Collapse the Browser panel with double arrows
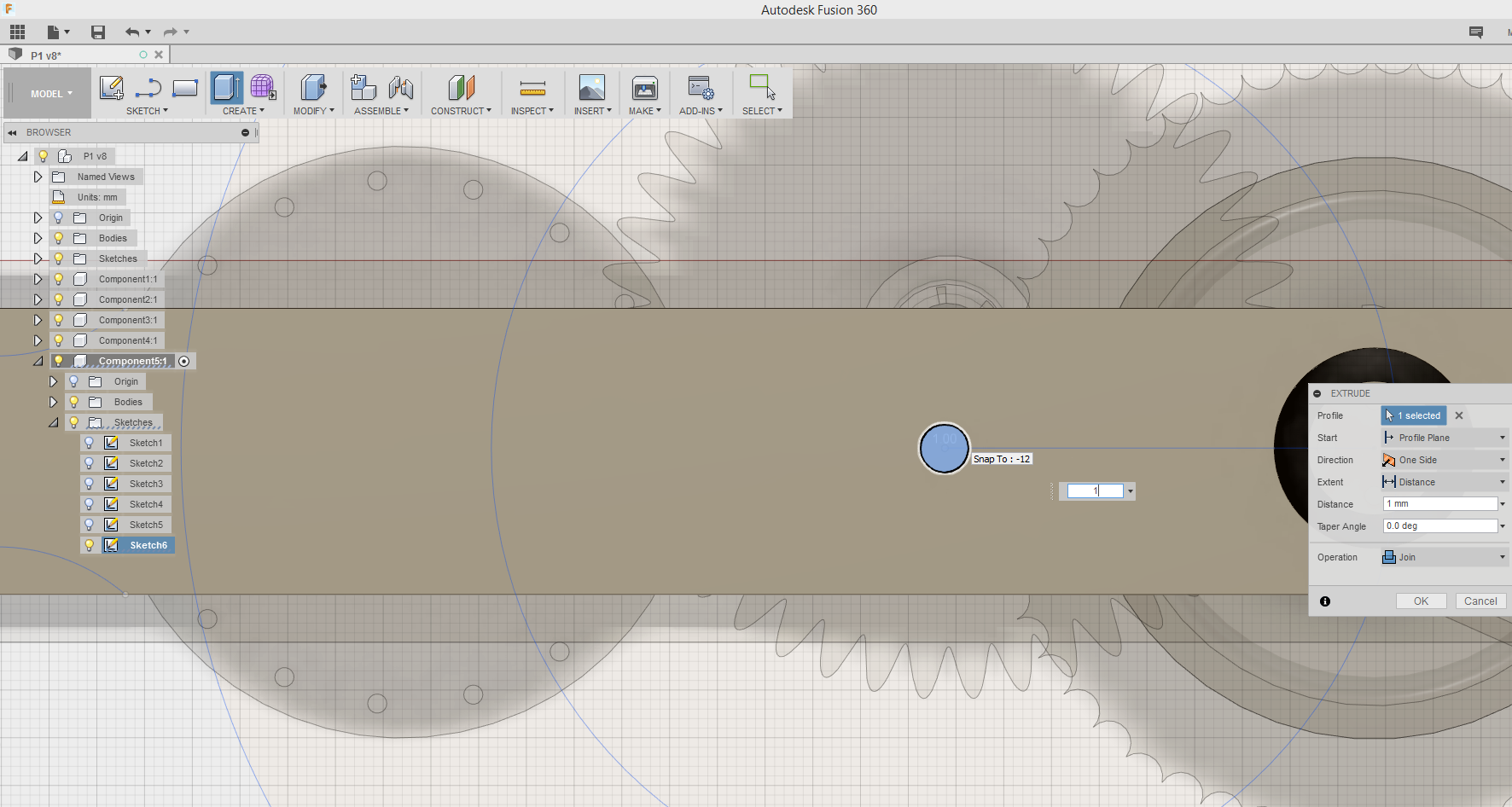Image resolution: width=1512 pixels, height=807 pixels. (13, 132)
